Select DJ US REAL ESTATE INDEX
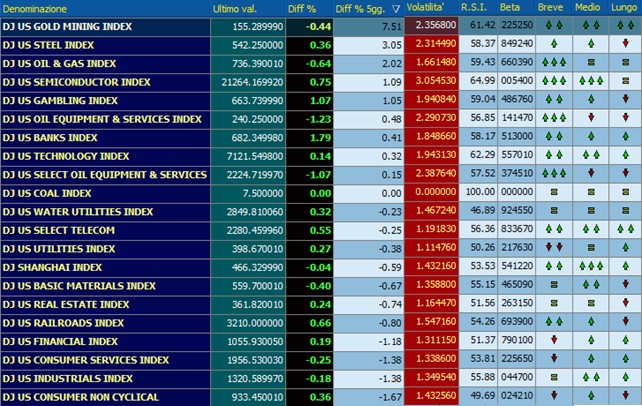 tap(66, 304)
